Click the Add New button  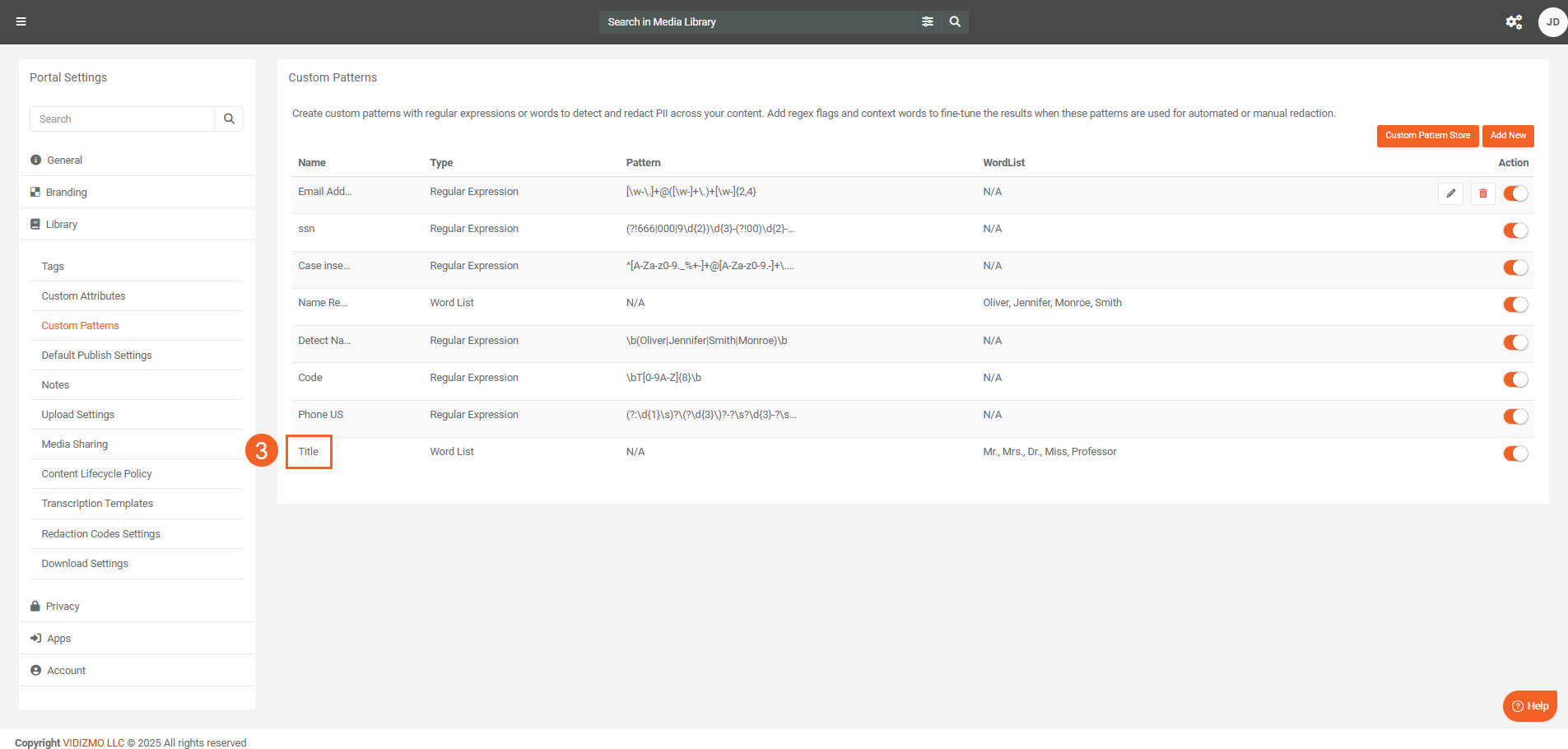(x=1507, y=136)
